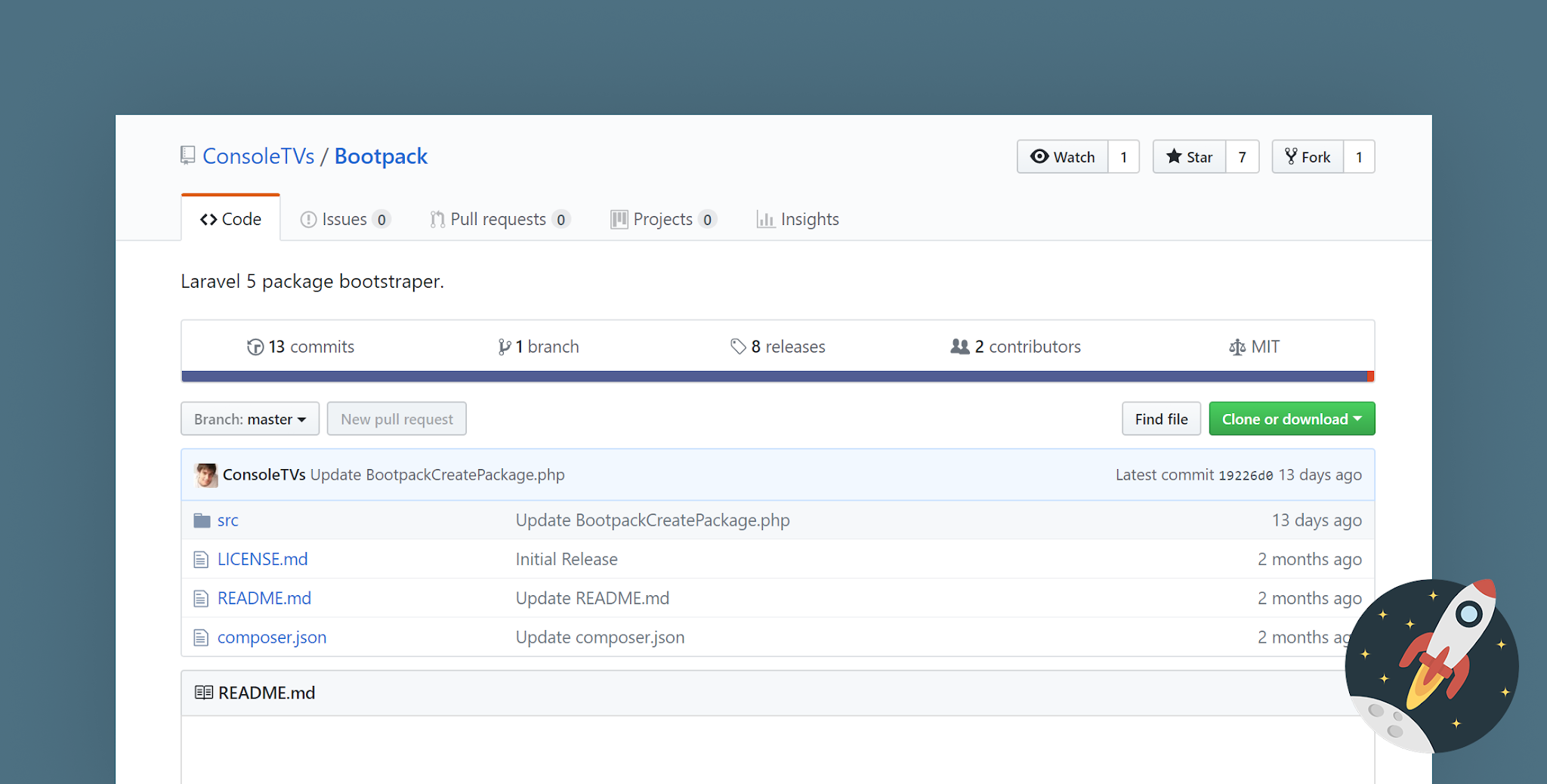The width and height of the screenshot is (1547, 784).
Task: Click the book icon in README.md header
Action: pos(204,693)
